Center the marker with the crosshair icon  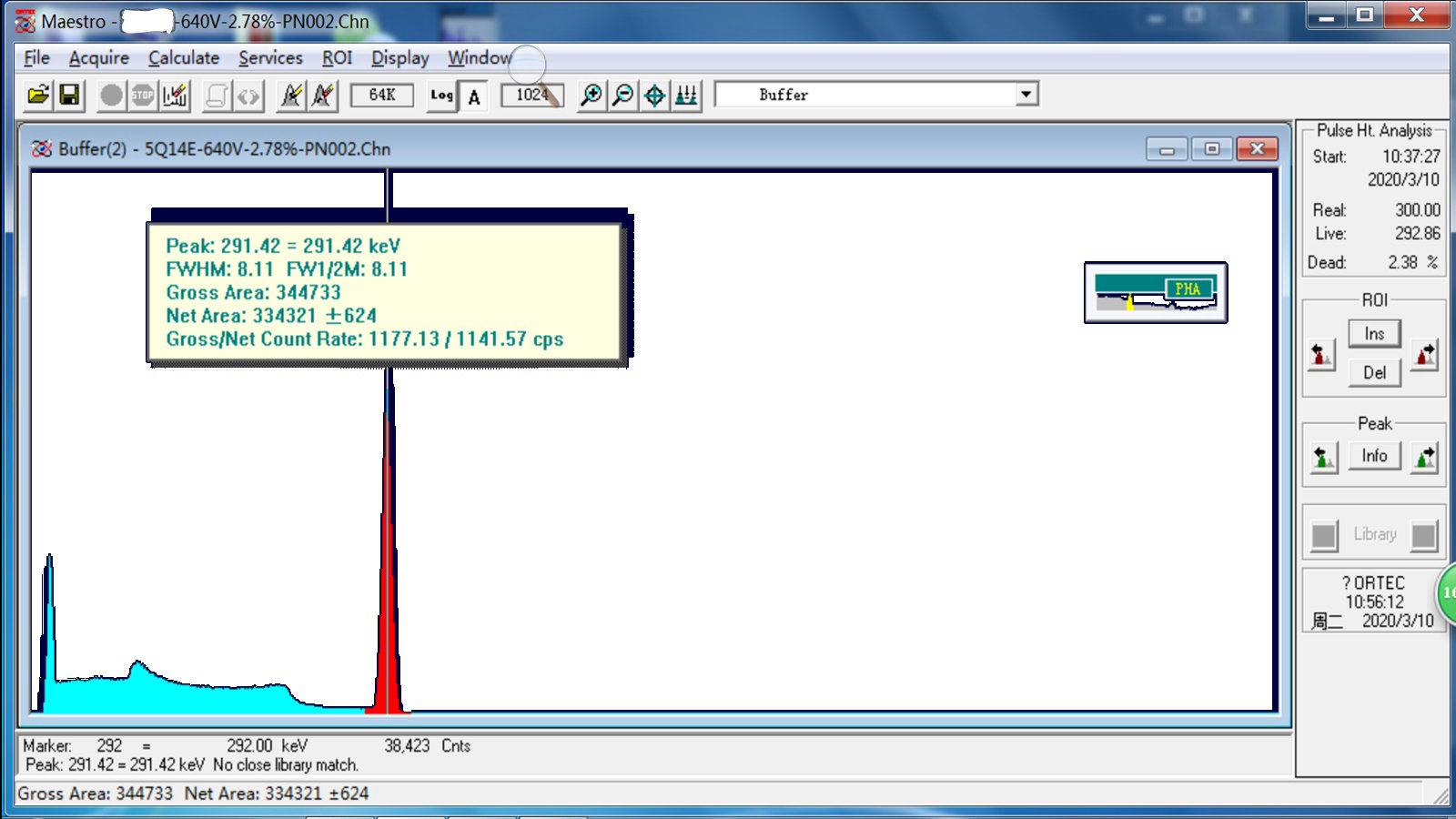pos(655,95)
